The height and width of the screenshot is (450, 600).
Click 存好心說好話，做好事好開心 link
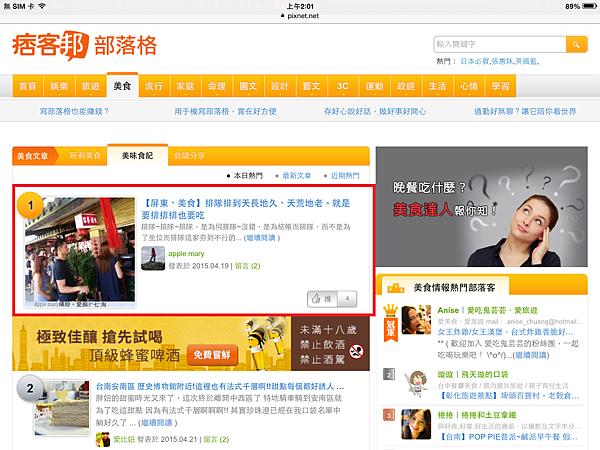pos(375,111)
